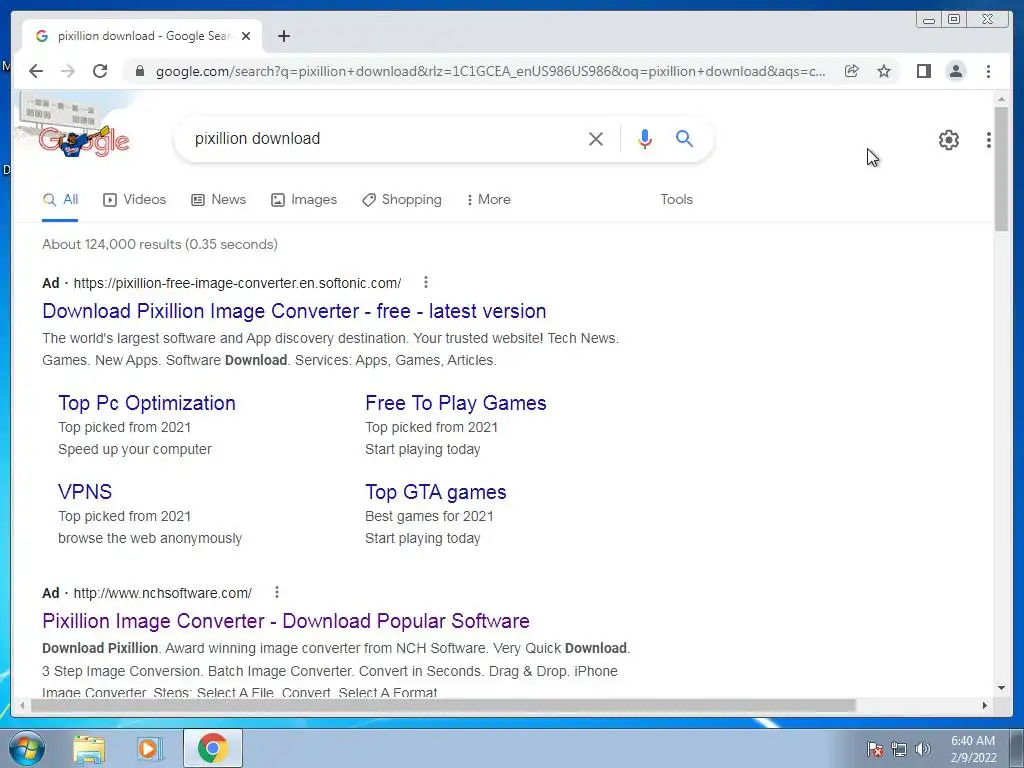1024x768 pixels.
Task: Select the All results tab
Action: pos(60,200)
